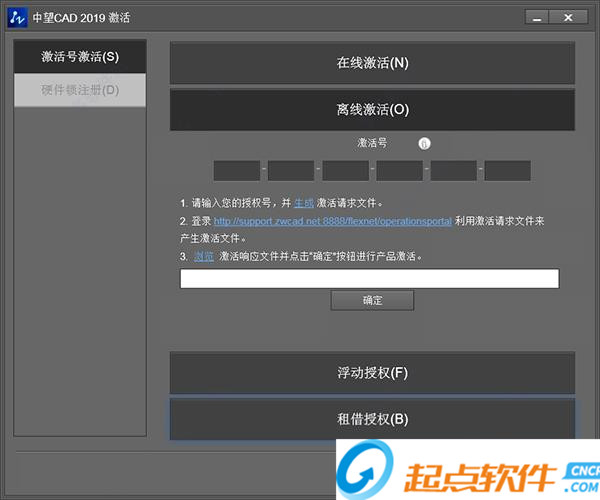Minimize the 中望CAD 2019 激活 window
This screenshot has width=600, height=500.
pyautogui.click(x=537, y=18)
